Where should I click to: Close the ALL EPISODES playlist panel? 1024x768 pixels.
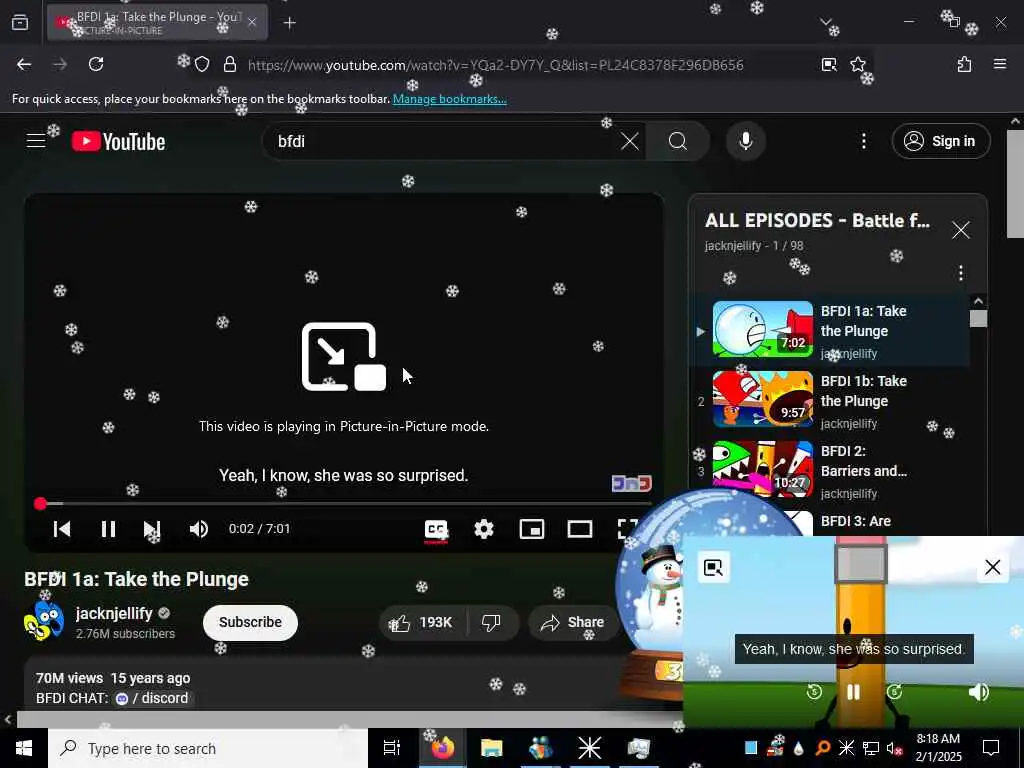(960, 230)
